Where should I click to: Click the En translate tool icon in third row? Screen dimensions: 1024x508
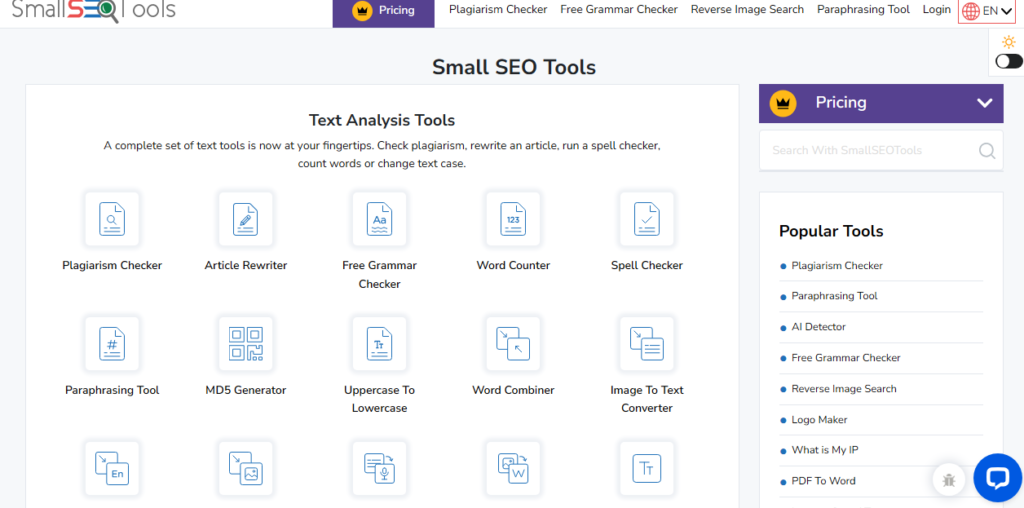pos(112,468)
